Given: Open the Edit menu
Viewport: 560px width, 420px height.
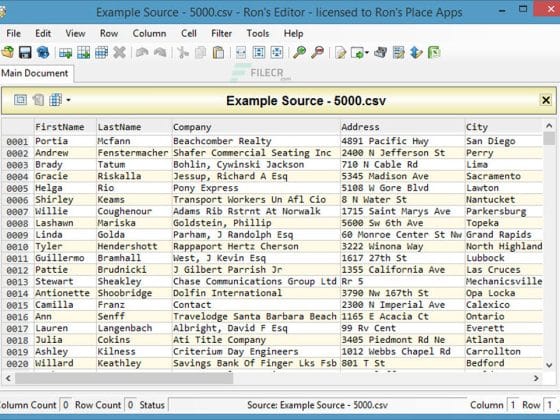Looking at the screenshot, I should pyautogui.click(x=43, y=33).
